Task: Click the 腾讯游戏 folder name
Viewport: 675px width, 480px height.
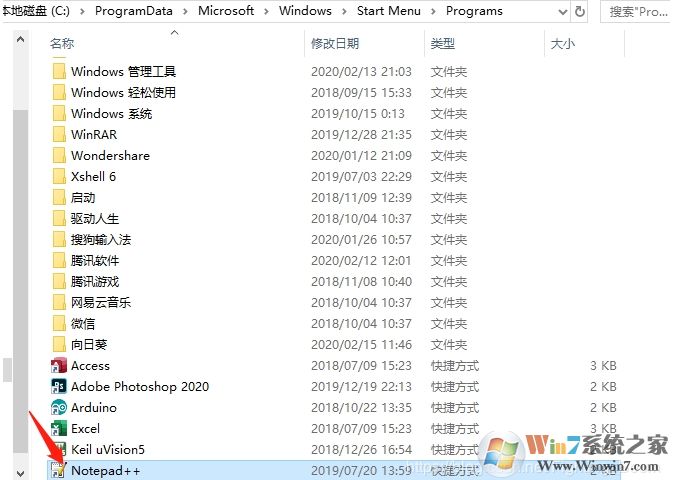Action: click(x=95, y=282)
